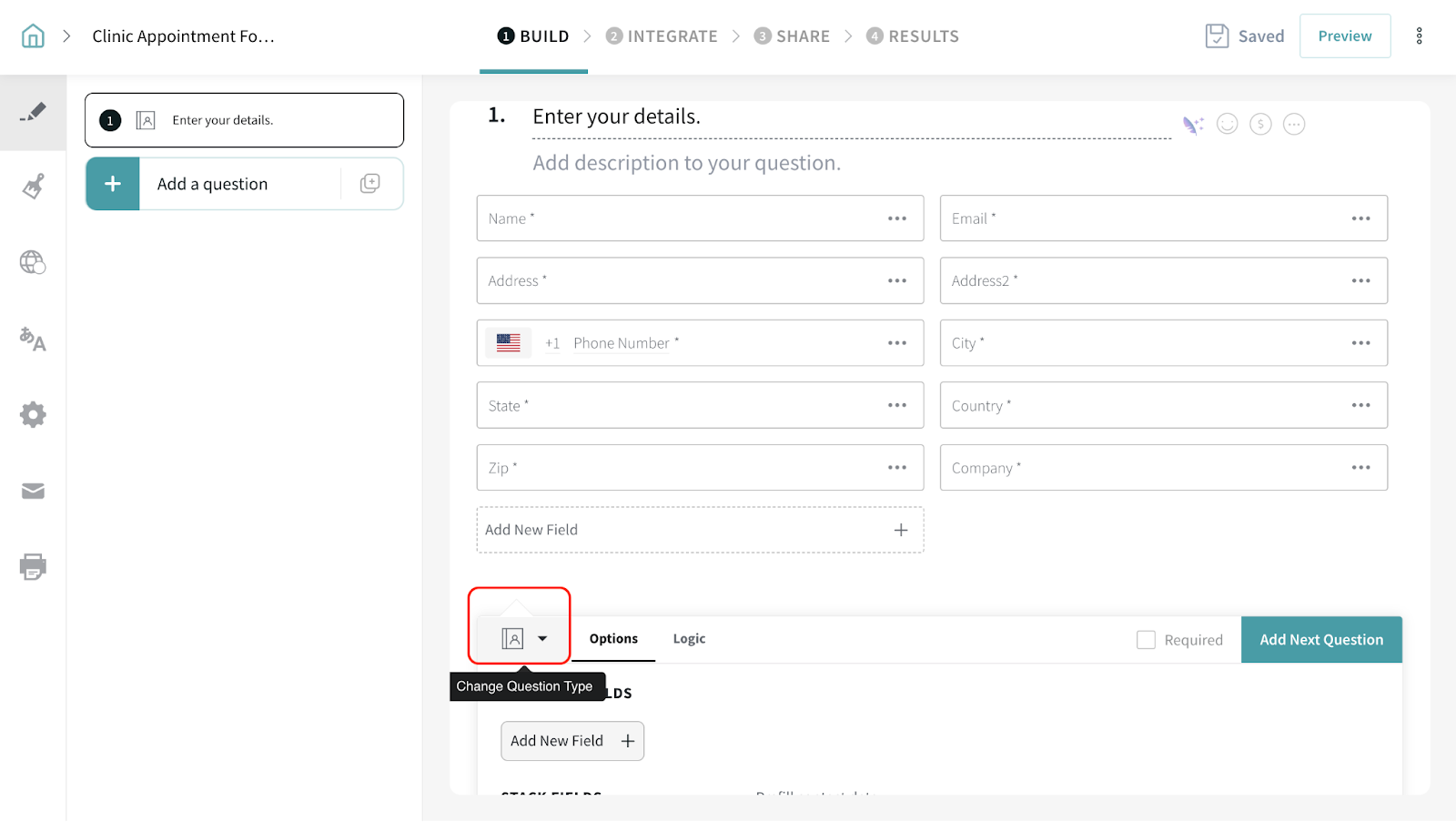This screenshot has width=1456, height=822.
Task: Click the home icon in breadcrumb
Action: point(33,36)
